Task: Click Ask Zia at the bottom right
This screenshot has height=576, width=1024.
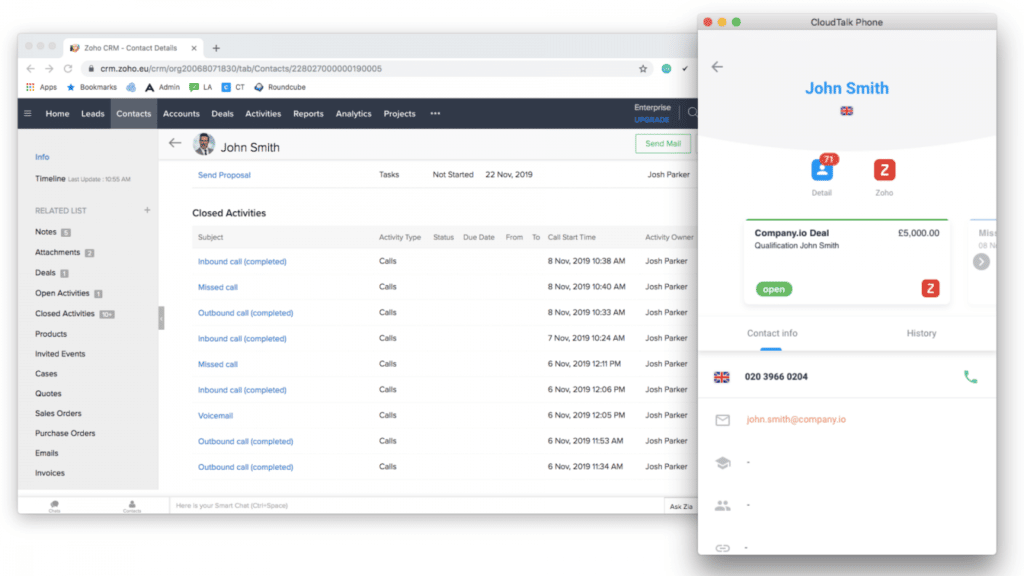Action: [x=680, y=506]
